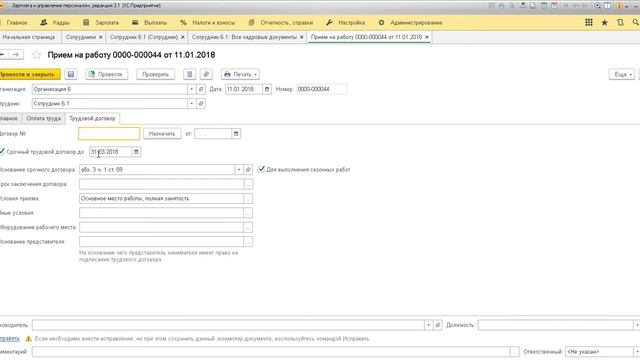Viewport: 640px width, 360px height.
Task: Toggle Срочный трудовой договор checkbox
Action: point(2,151)
